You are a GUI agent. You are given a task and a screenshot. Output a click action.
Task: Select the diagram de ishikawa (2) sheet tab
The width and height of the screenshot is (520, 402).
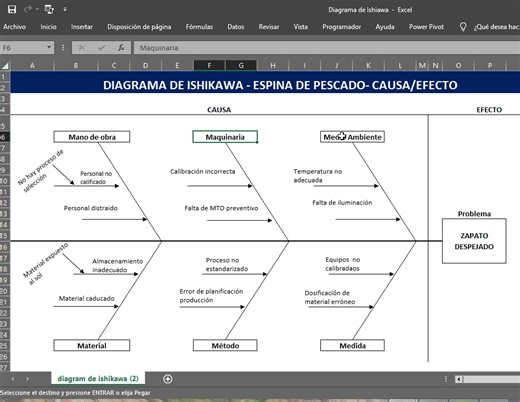(x=98, y=379)
